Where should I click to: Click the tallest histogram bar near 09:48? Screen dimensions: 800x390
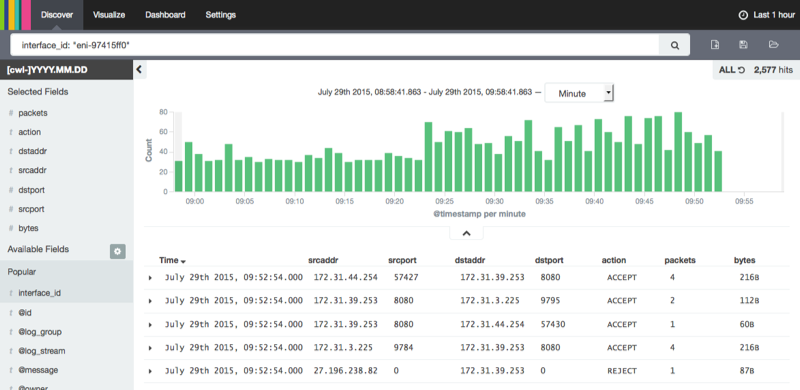click(x=678, y=152)
